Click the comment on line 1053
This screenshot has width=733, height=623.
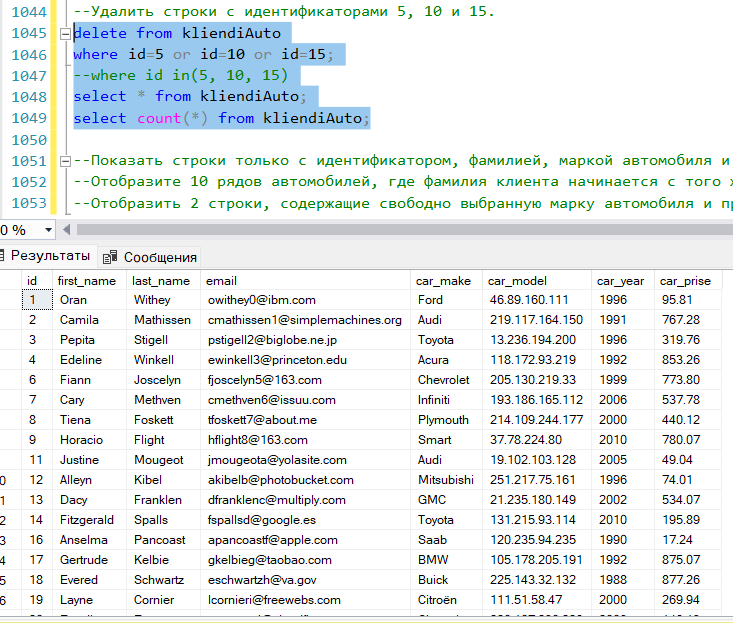coord(403,204)
